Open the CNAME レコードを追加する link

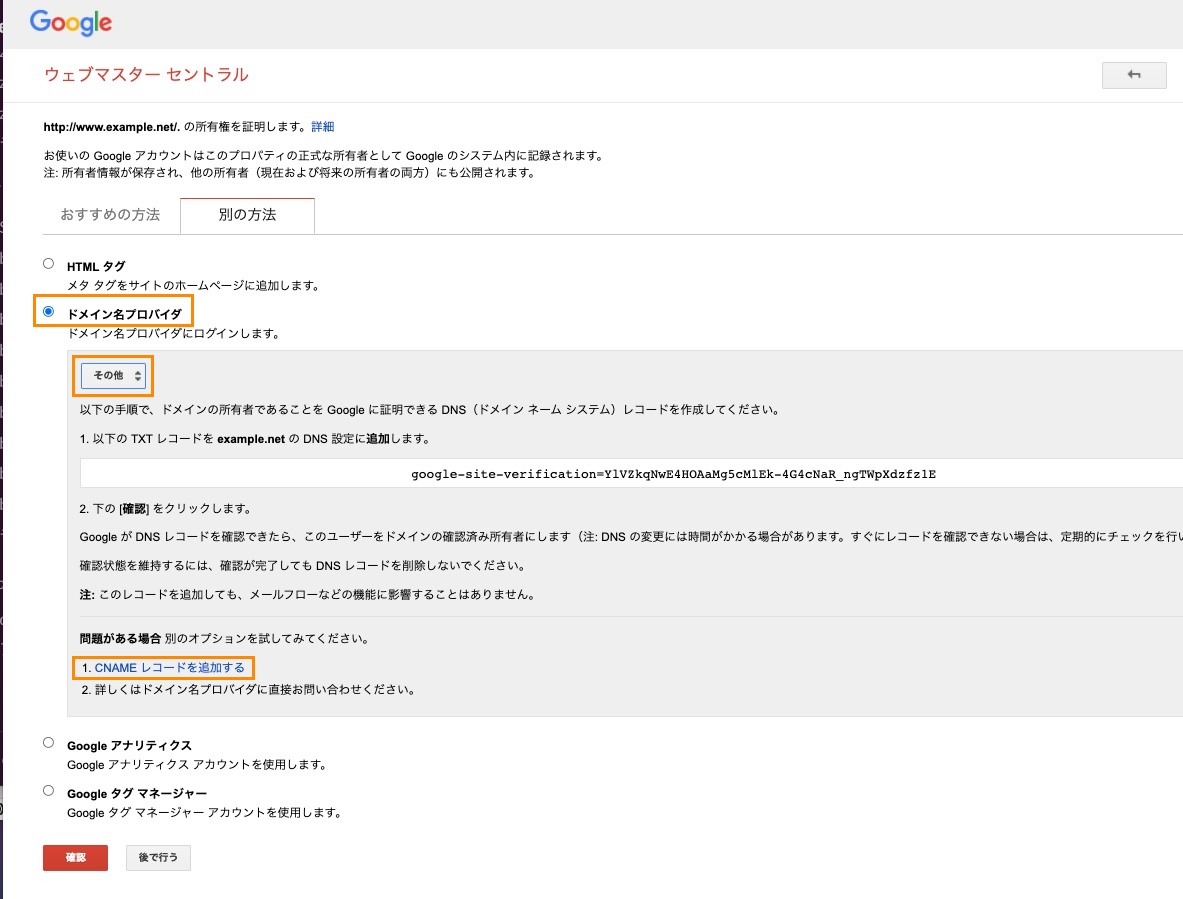click(x=170, y=668)
